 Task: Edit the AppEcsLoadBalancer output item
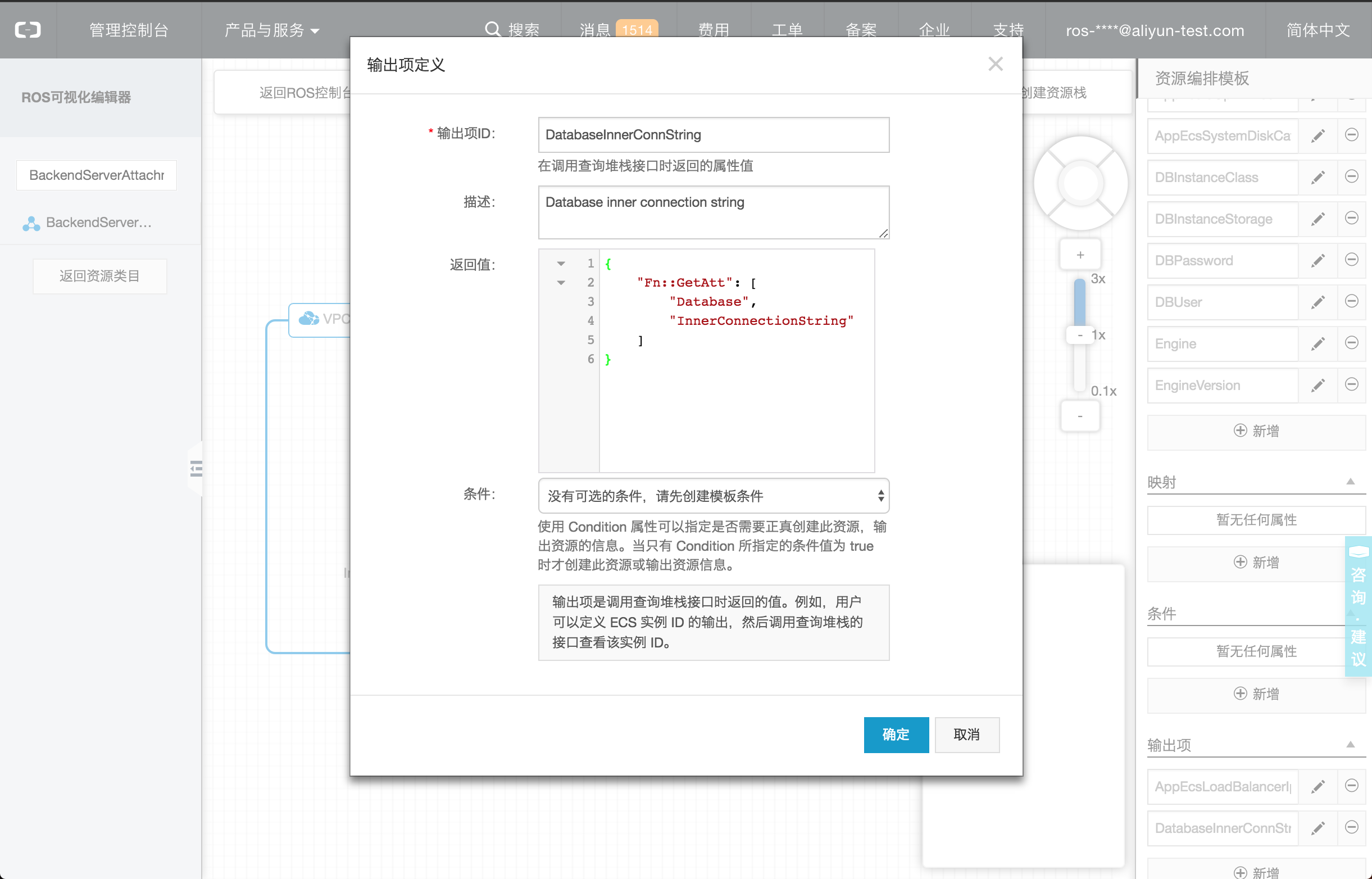pyautogui.click(x=1318, y=786)
